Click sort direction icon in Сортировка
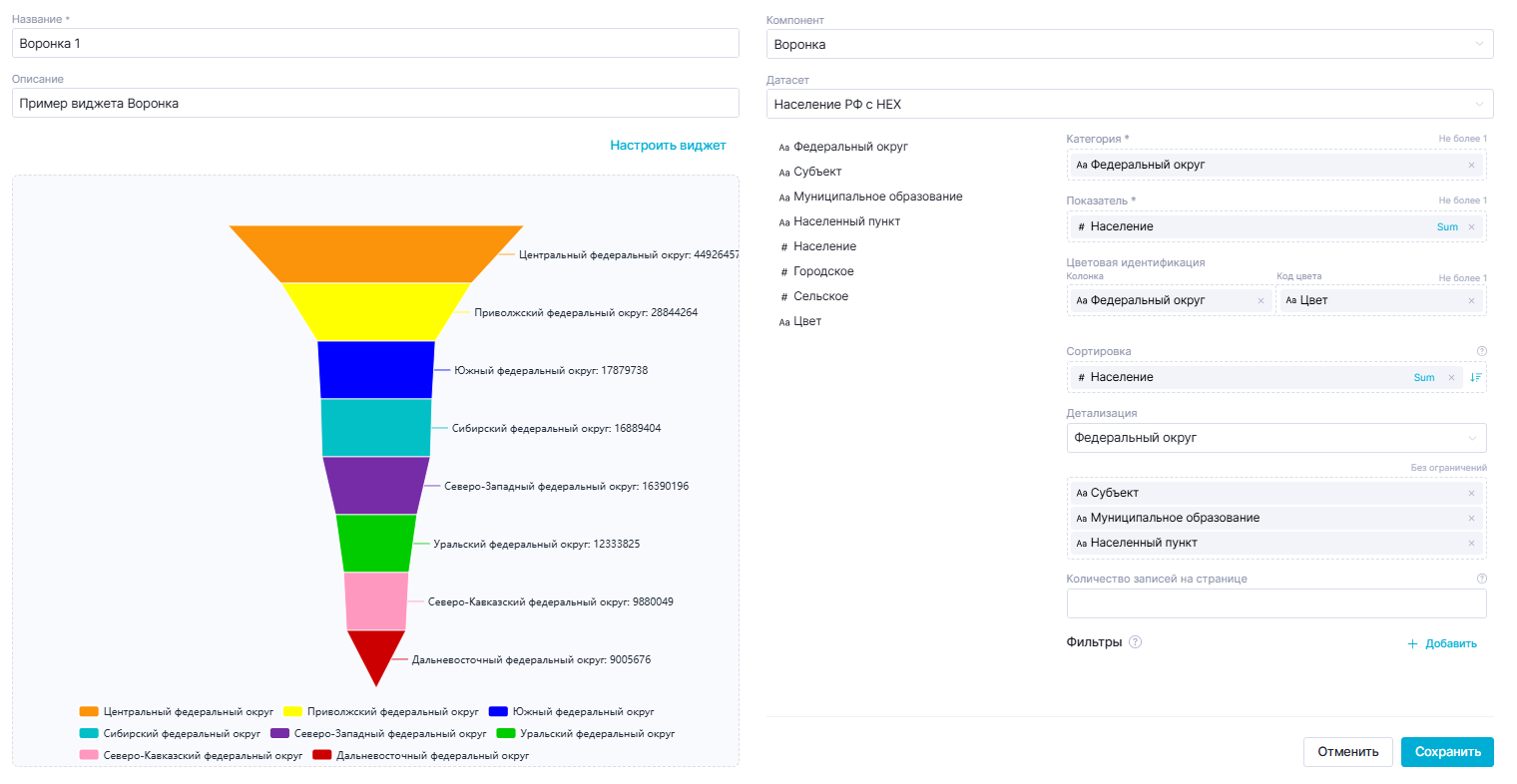Viewport: 1517px width, 784px height. (1475, 378)
